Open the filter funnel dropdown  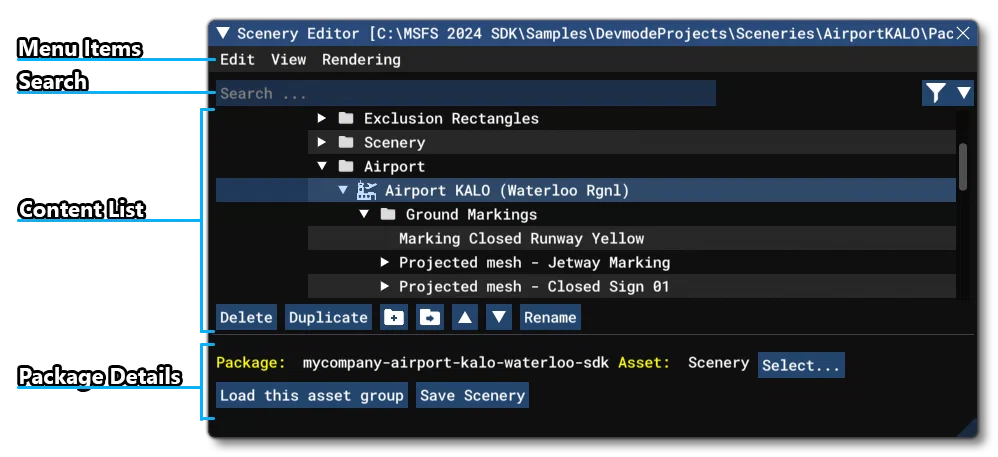pyautogui.click(x=947, y=94)
